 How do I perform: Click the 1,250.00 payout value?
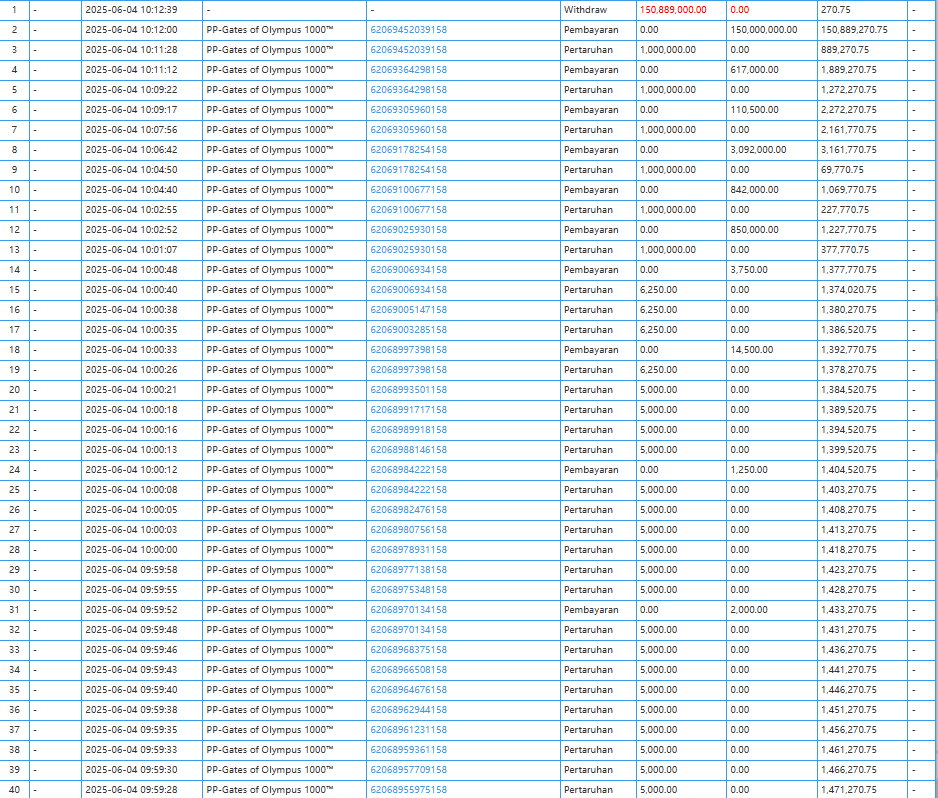pyautogui.click(x=749, y=470)
